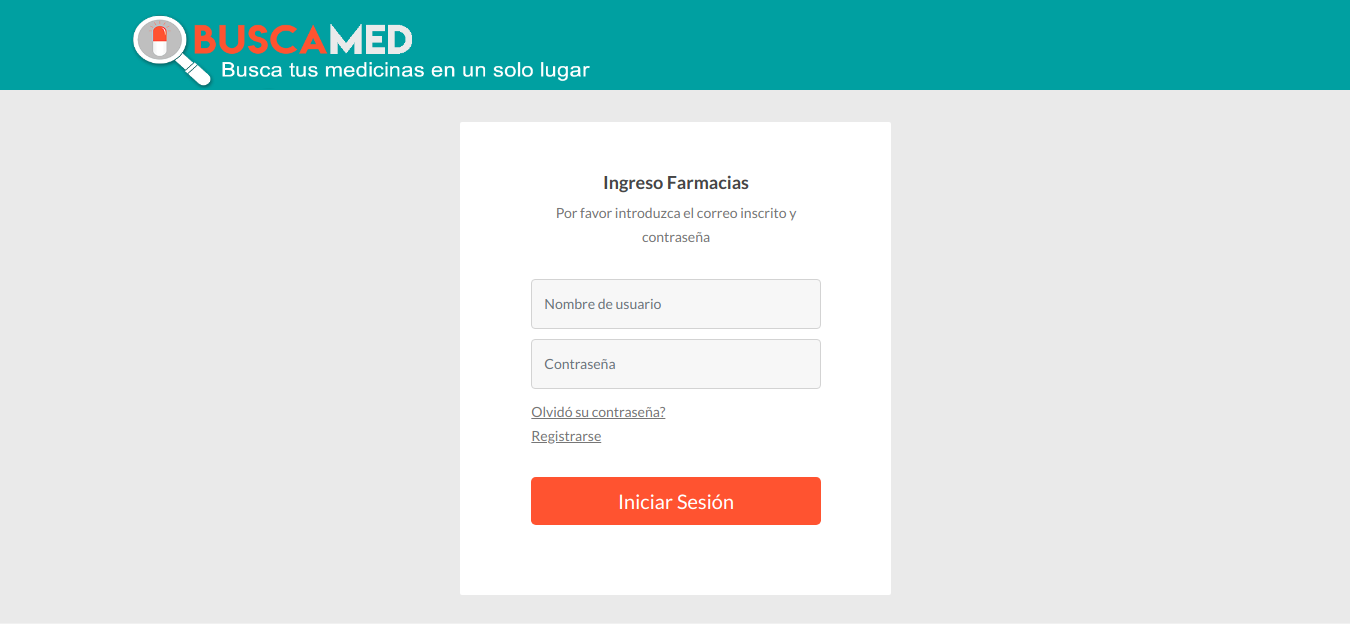Follow the Registrarse link
Viewport: 1350px width, 624px height.
[x=566, y=436]
